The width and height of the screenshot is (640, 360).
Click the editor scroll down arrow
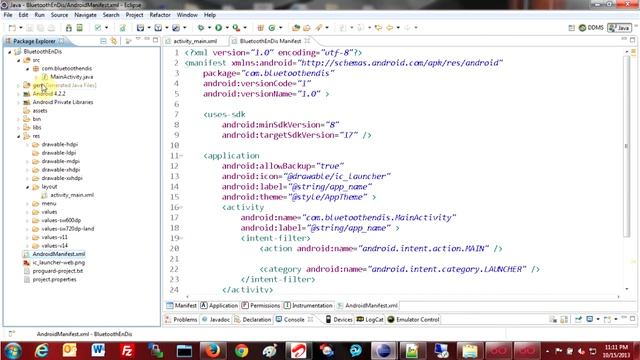tap(626, 289)
